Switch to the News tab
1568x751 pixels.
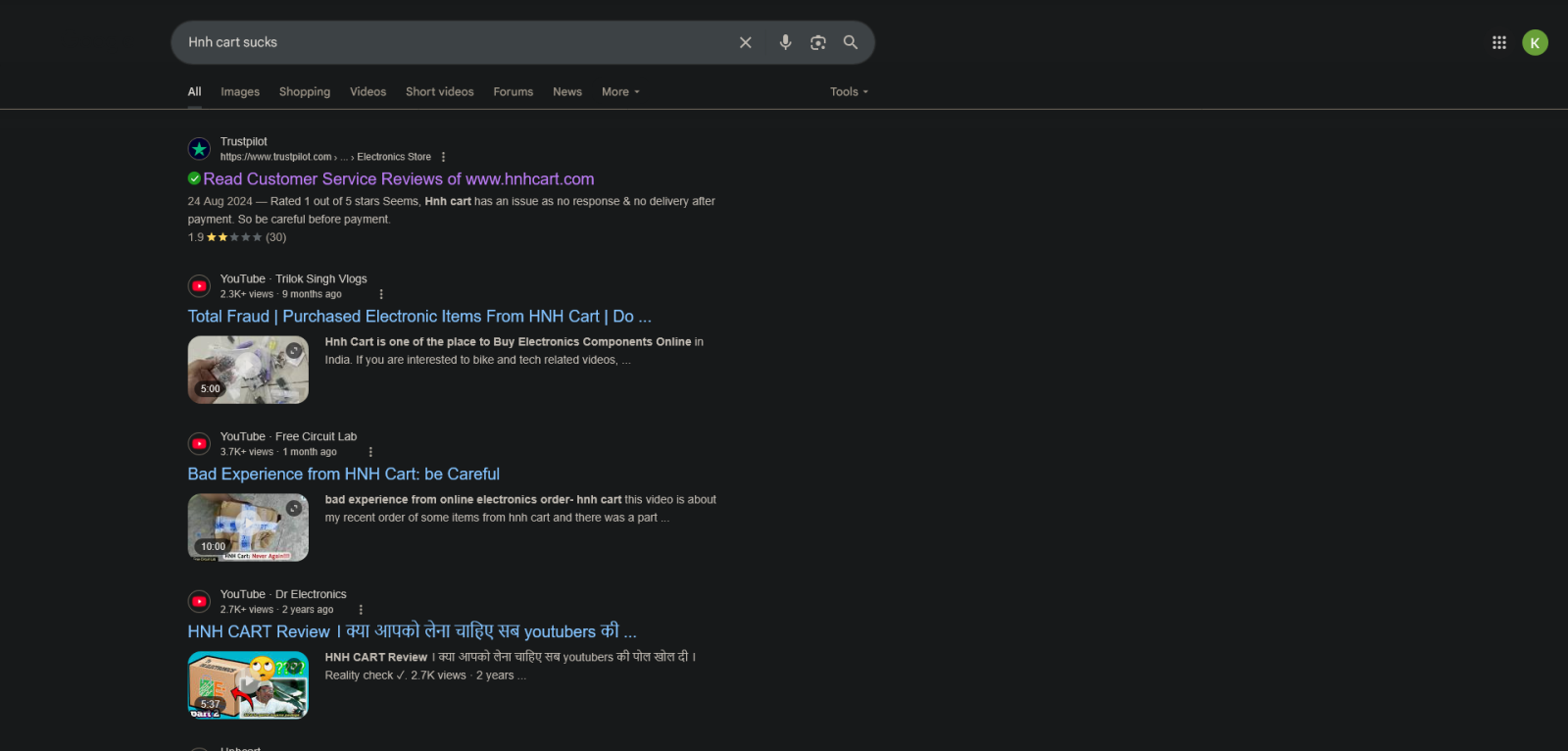[567, 91]
